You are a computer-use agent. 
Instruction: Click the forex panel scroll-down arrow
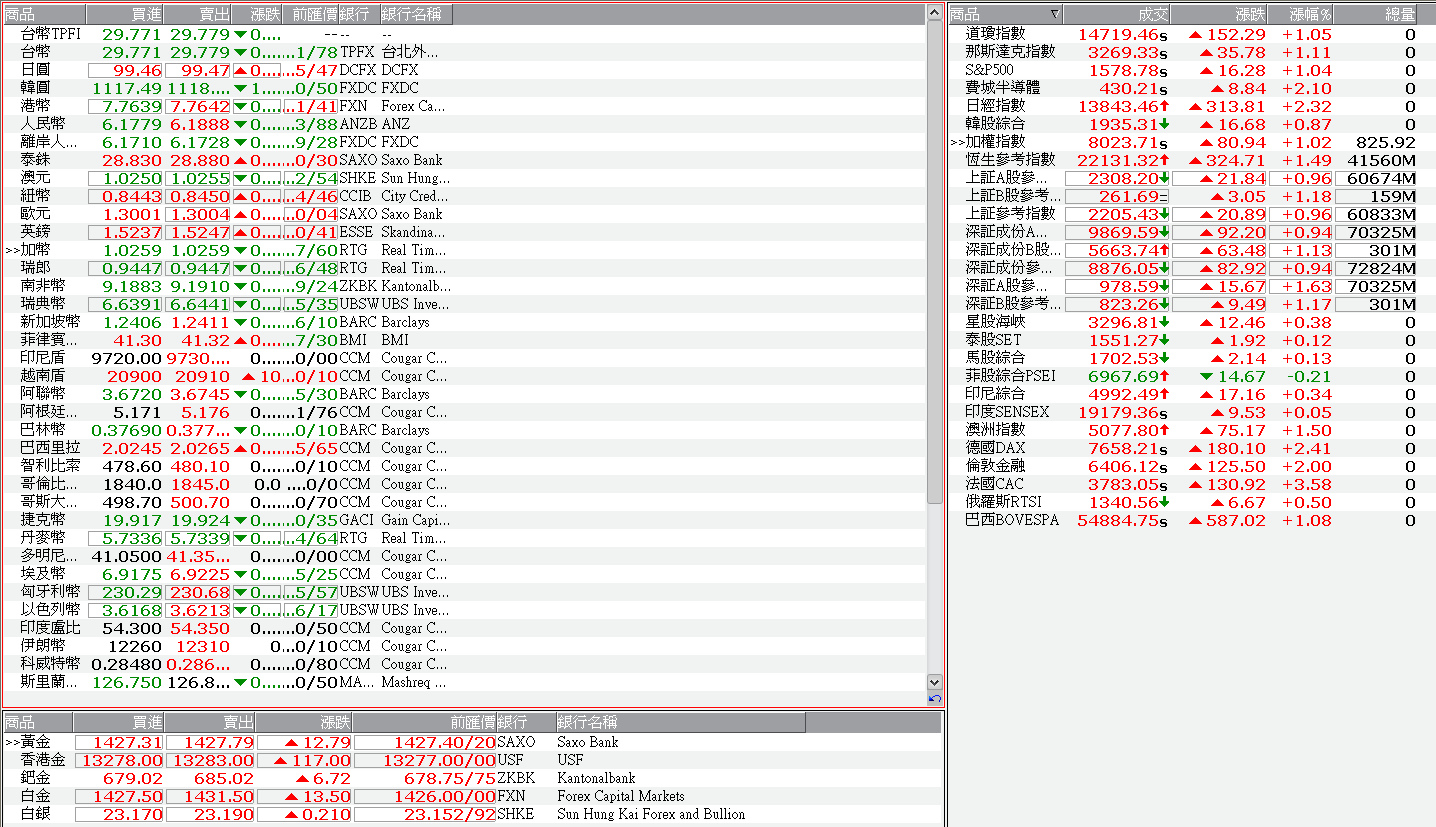[x=935, y=683]
